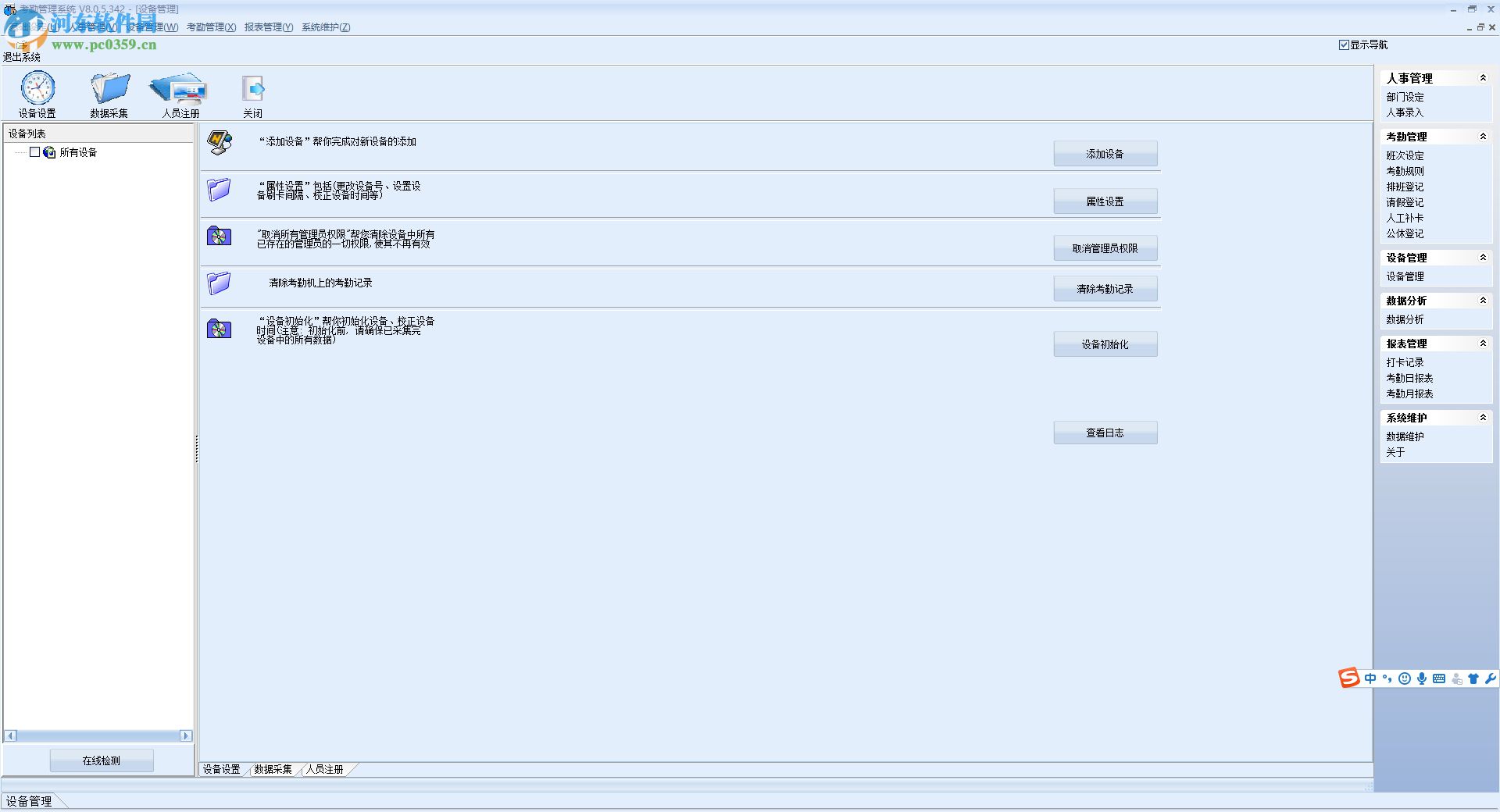The height and width of the screenshot is (812, 1500).
Task: Open 数据采集 from the top toolbar icon
Action: coord(109,87)
